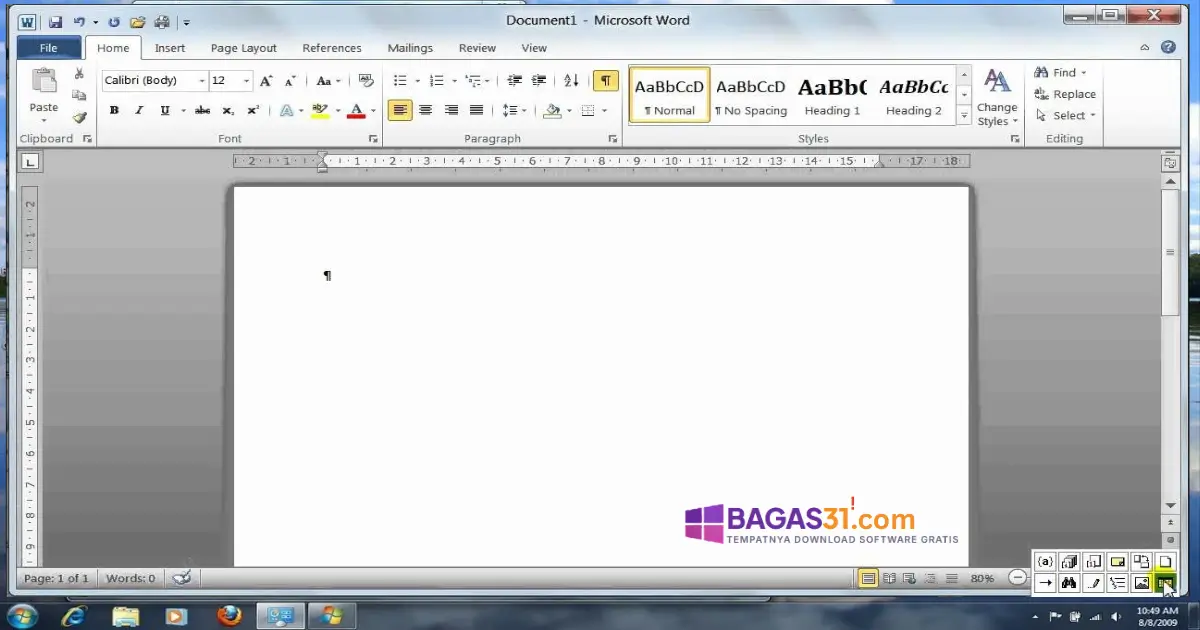Screen dimensions: 1200x630
Task: Switch to Draft view
Action: [951, 578]
